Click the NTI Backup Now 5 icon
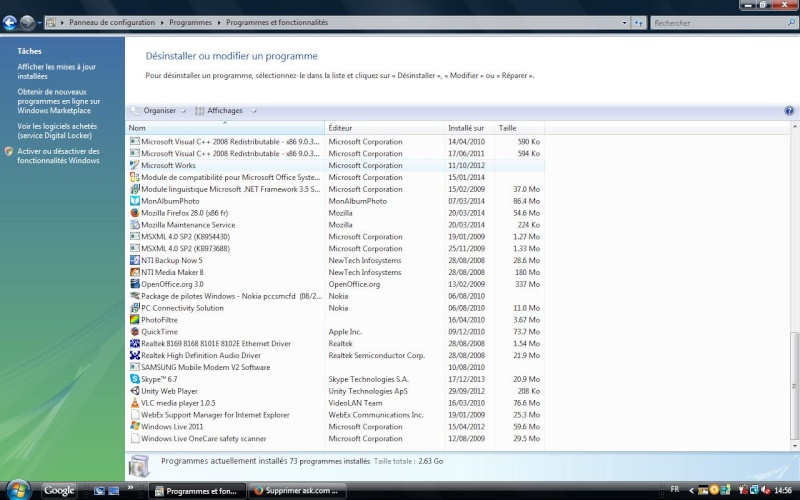The image size is (800, 500). pyautogui.click(x=135, y=260)
